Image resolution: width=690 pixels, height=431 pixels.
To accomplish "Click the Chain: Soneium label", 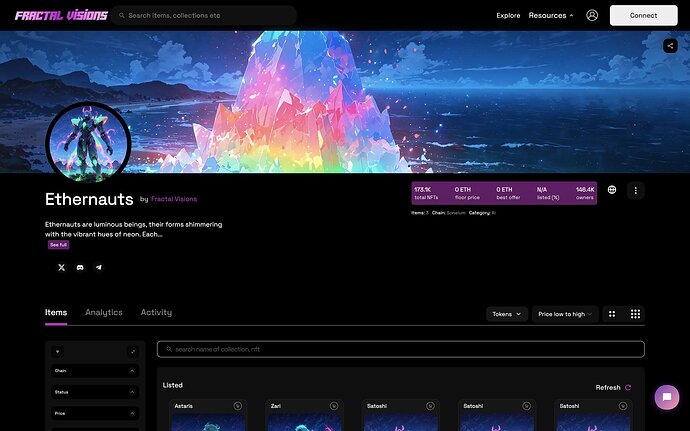I will pos(448,213).
